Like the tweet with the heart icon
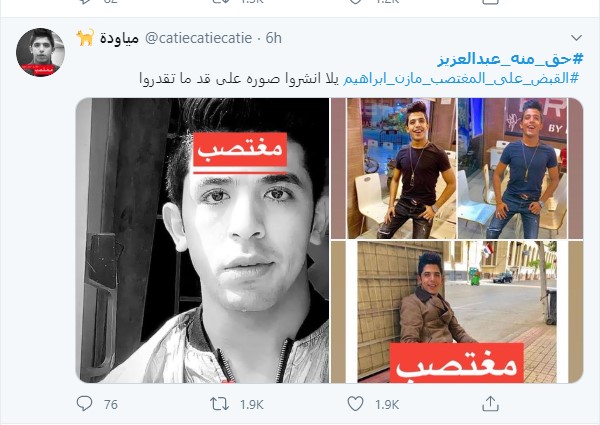The height and width of the screenshot is (425, 600). pyautogui.click(x=355, y=404)
